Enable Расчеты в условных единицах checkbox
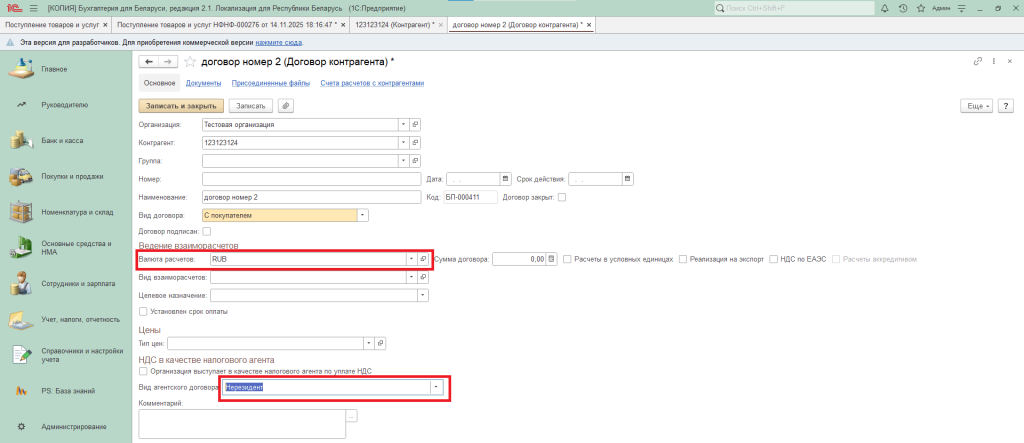 tap(568, 259)
